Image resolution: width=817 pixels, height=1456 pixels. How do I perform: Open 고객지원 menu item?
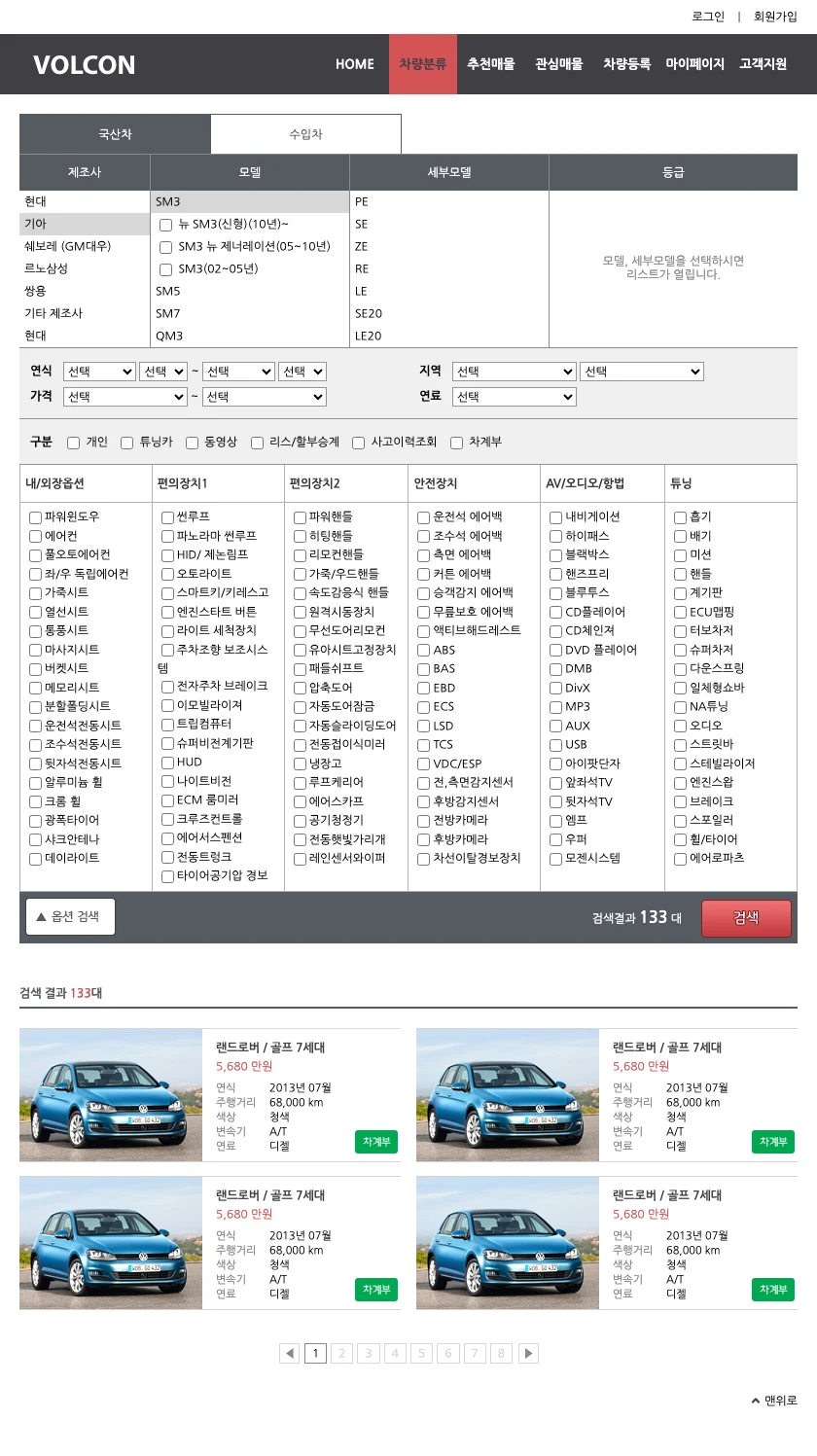click(x=764, y=64)
